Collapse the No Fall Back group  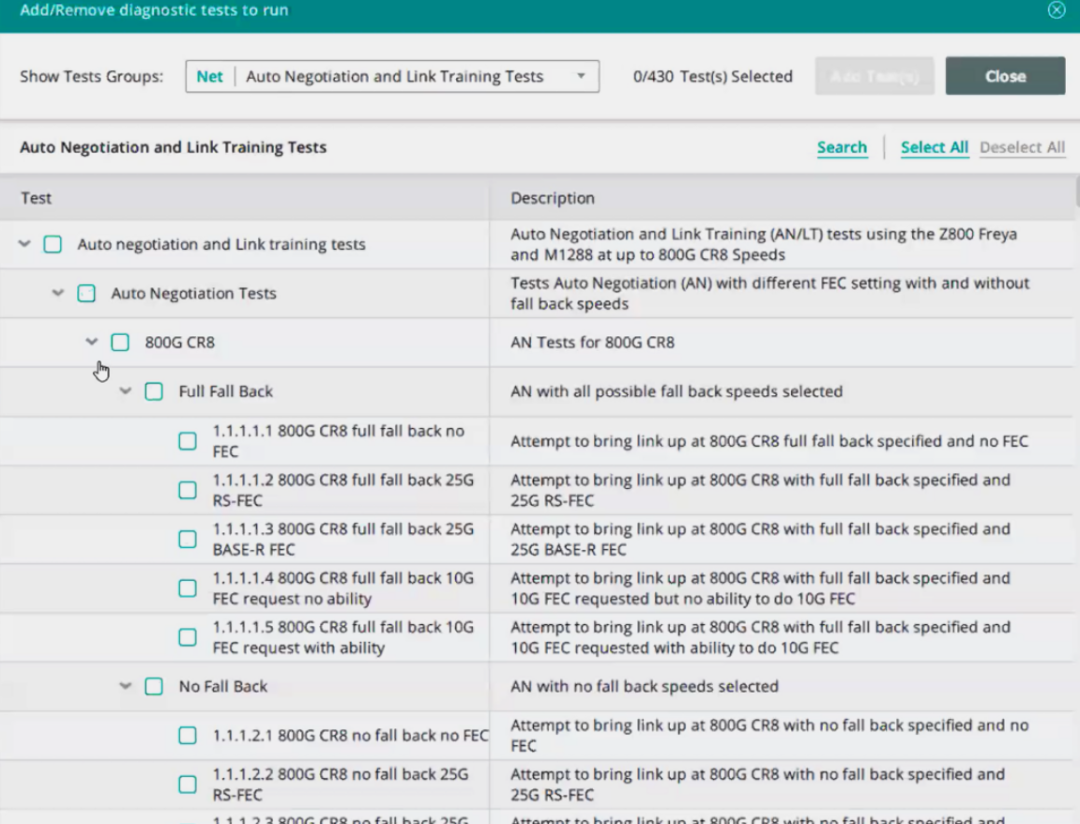[126, 686]
